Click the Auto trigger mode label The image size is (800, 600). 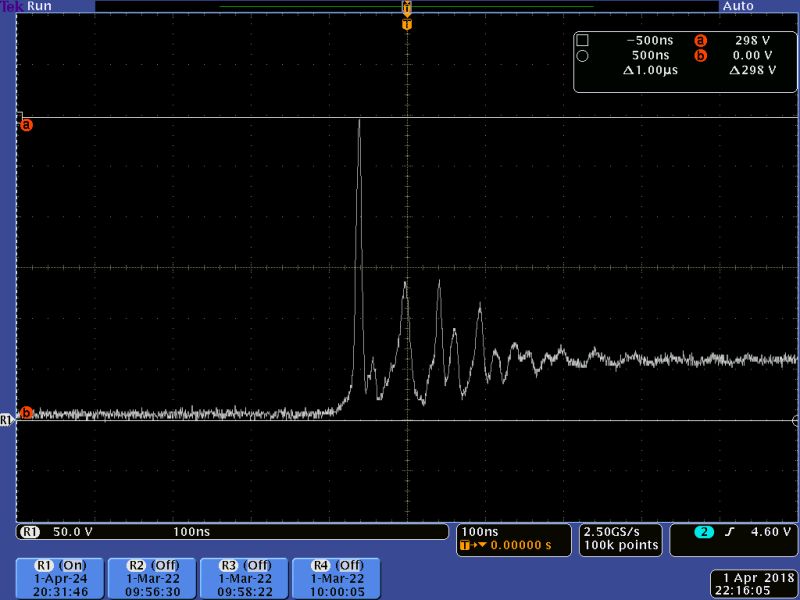pyautogui.click(x=740, y=6)
